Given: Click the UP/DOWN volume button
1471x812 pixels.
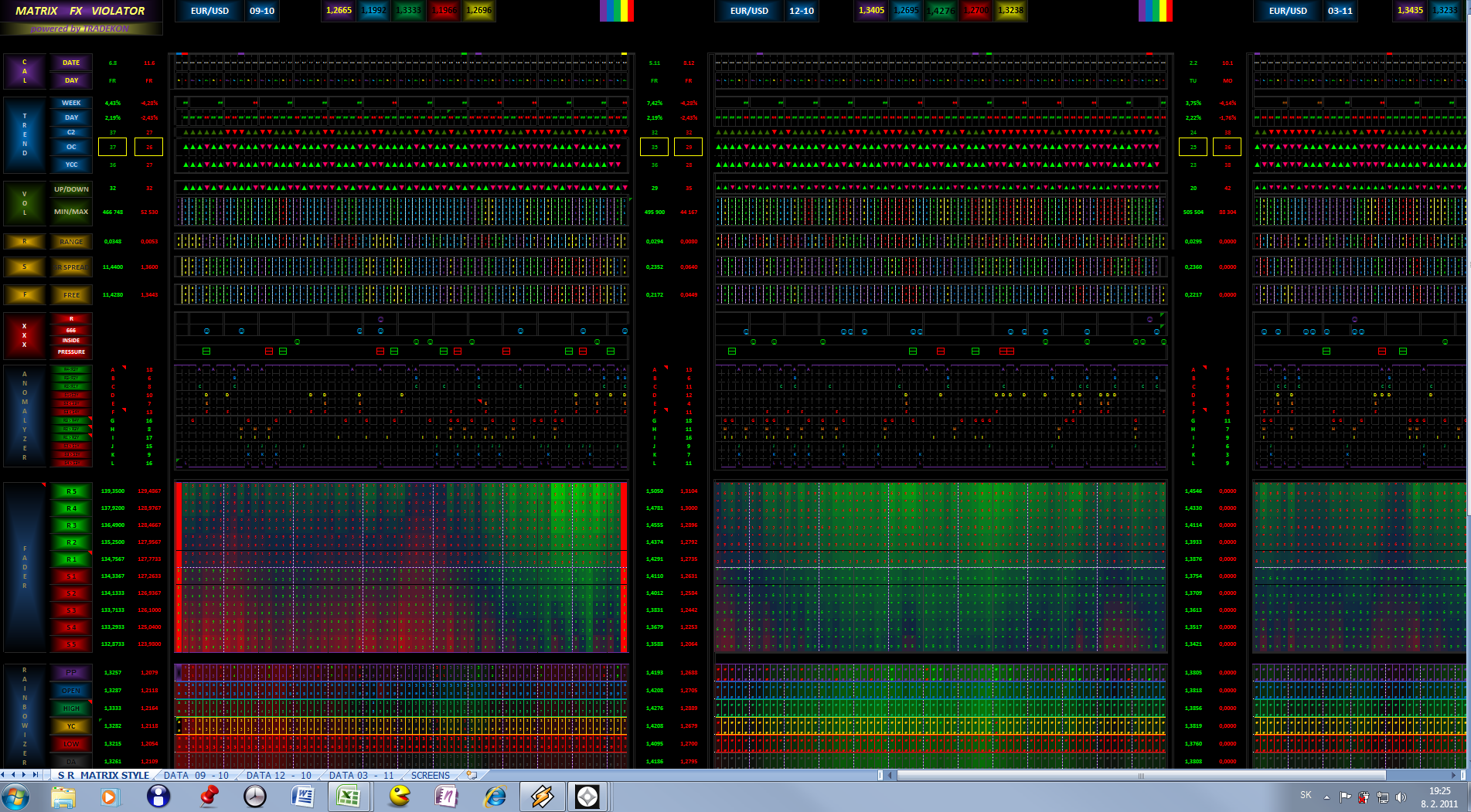Looking at the screenshot, I should tap(71, 189).
